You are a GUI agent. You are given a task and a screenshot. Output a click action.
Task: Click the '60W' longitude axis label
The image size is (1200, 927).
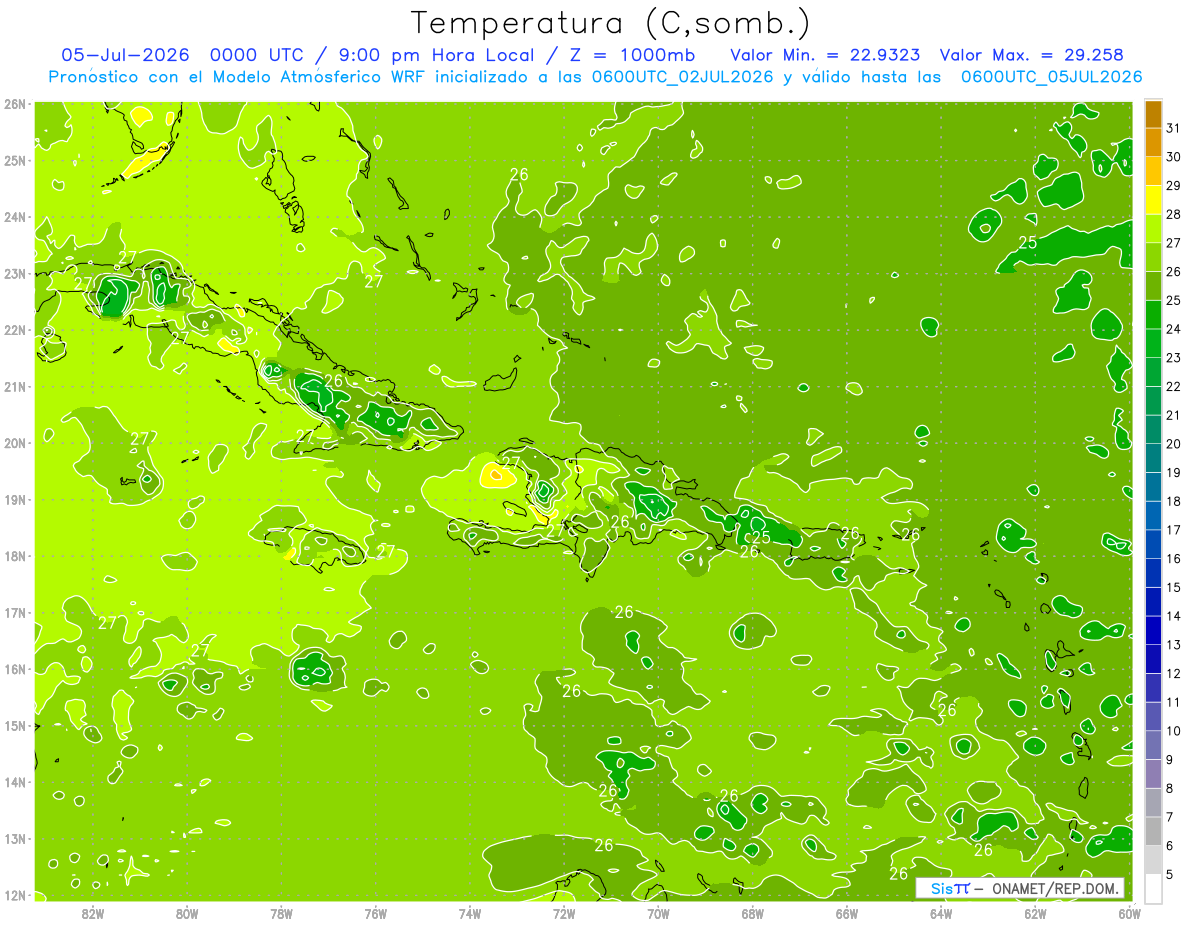(x=1129, y=913)
